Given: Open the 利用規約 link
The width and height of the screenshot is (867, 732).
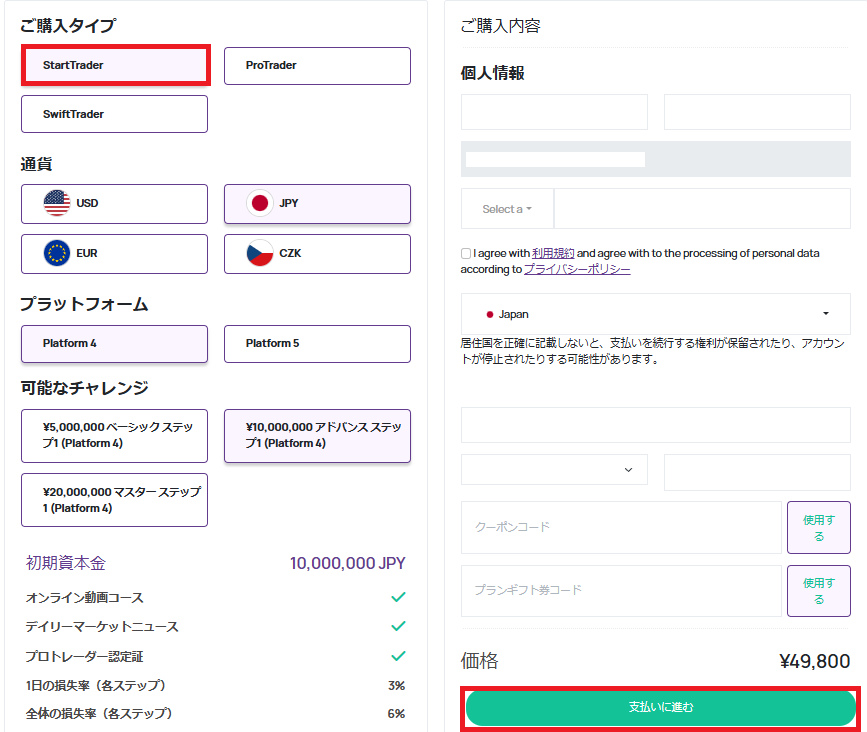Looking at the screenshot, I should tap(553, 253).
